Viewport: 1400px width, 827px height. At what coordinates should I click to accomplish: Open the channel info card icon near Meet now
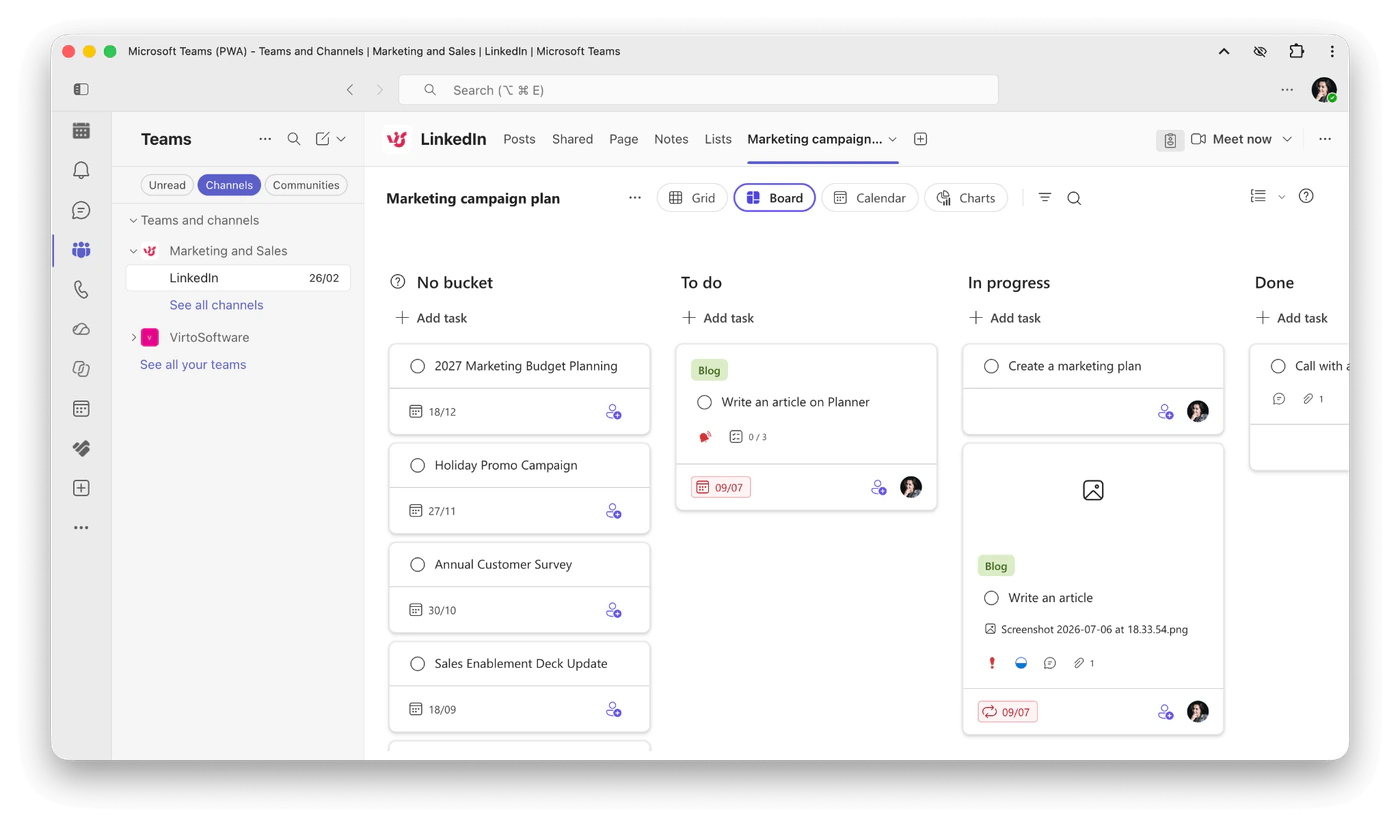click(x=1170, y=140)
